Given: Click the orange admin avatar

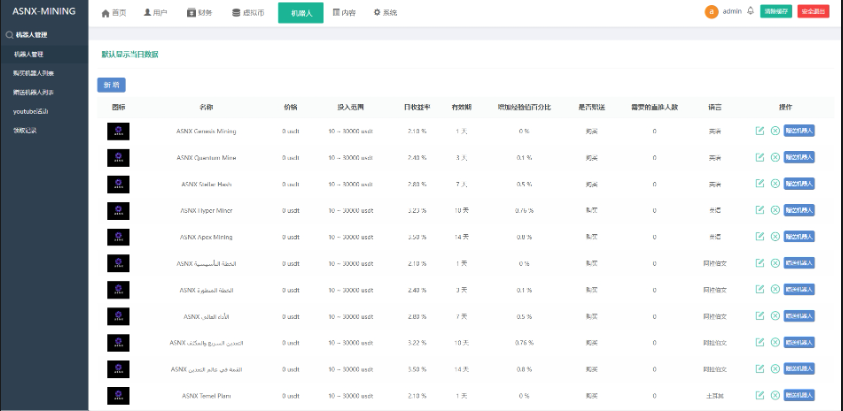Looking at the screenshot, I should (x=711, y=12).
